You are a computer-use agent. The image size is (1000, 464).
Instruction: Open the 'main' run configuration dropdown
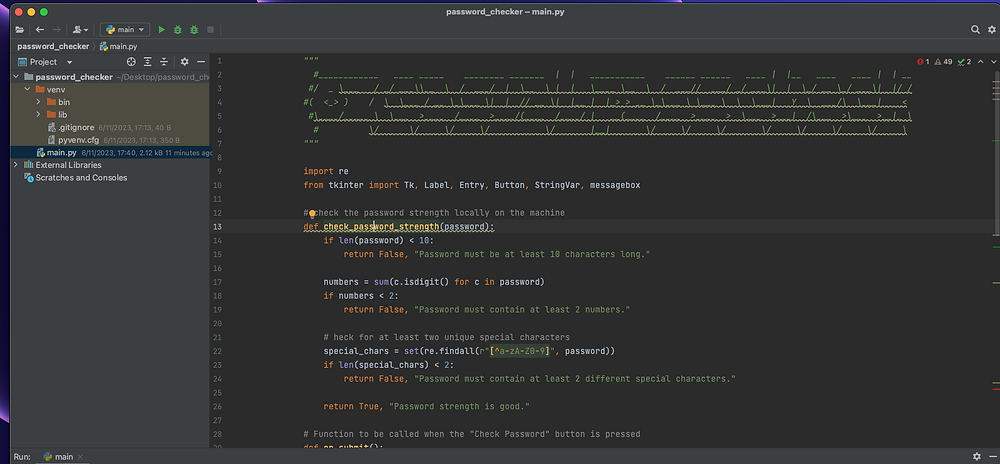coord(125,29)
